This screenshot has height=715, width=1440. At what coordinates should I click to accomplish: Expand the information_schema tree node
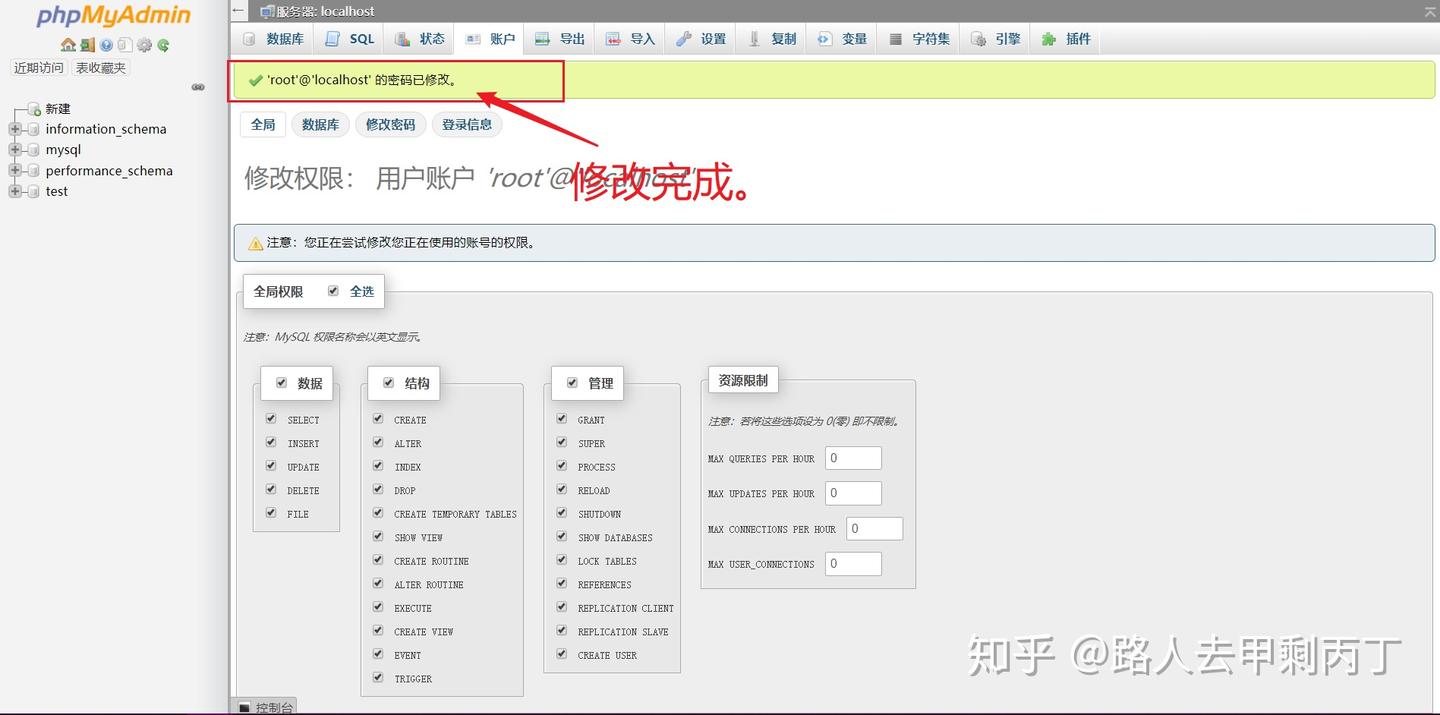click(14, 129)
